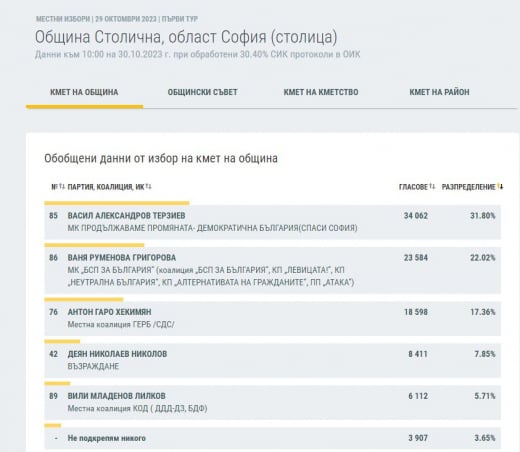Select КМЕТ НА РАЙОН tab
The width and height of the screenshot is (520, 452).
439,92
